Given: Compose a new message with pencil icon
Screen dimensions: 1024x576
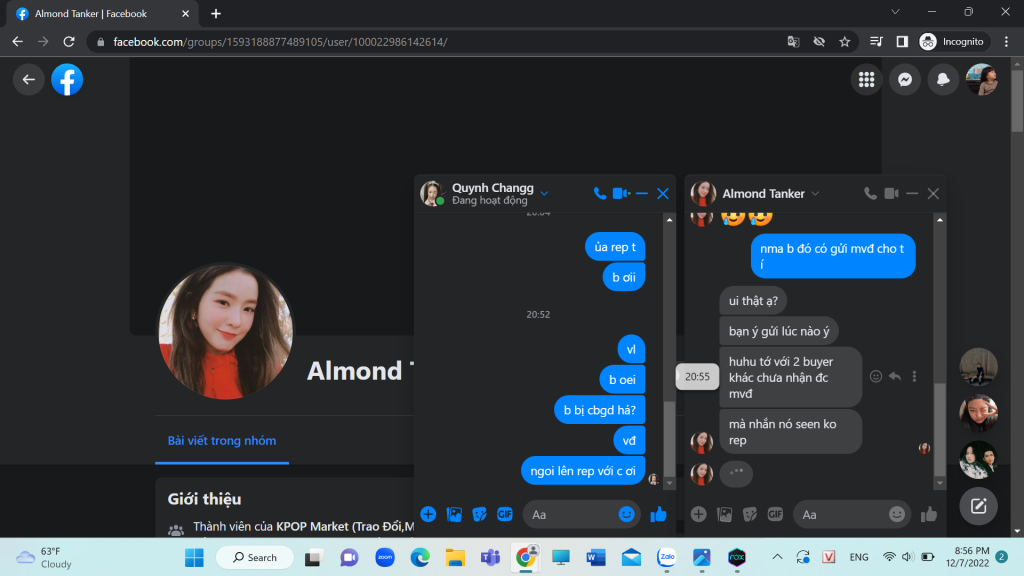Looking at the screenshot, I should [x=978, y=506].
